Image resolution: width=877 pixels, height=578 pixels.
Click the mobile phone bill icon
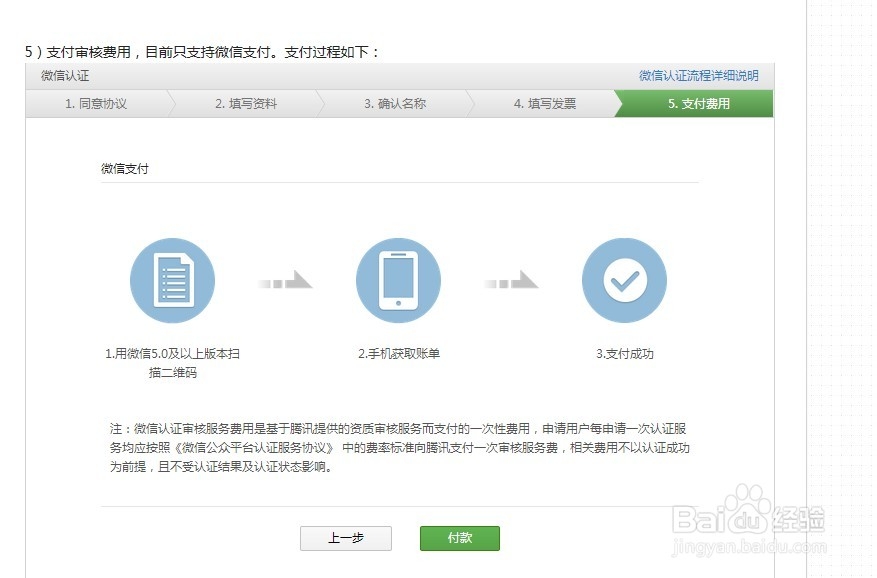tap(398, 280)
